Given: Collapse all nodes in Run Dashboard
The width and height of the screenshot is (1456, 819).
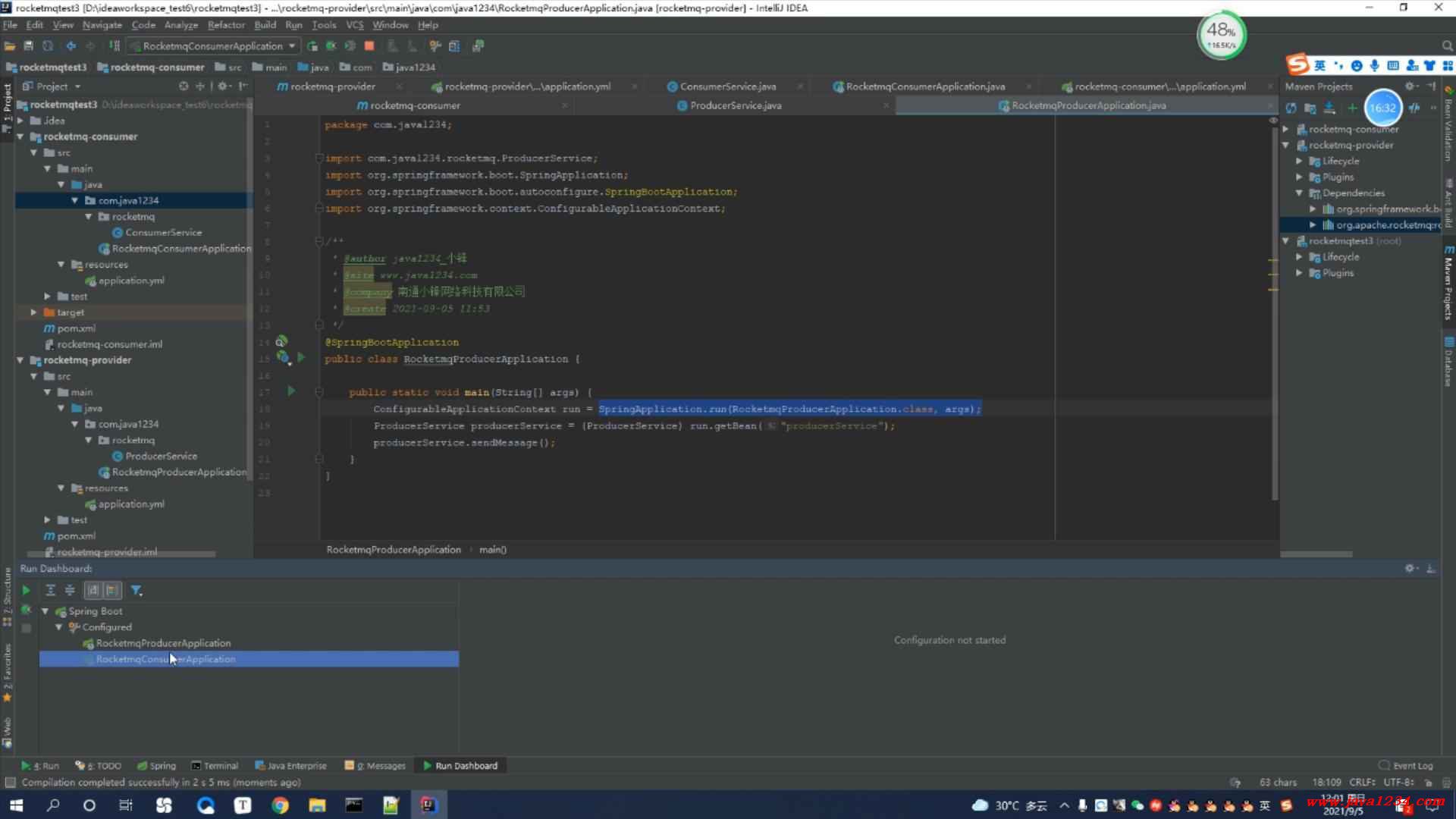Looking at the screenshot, I should tap(70, 590).
